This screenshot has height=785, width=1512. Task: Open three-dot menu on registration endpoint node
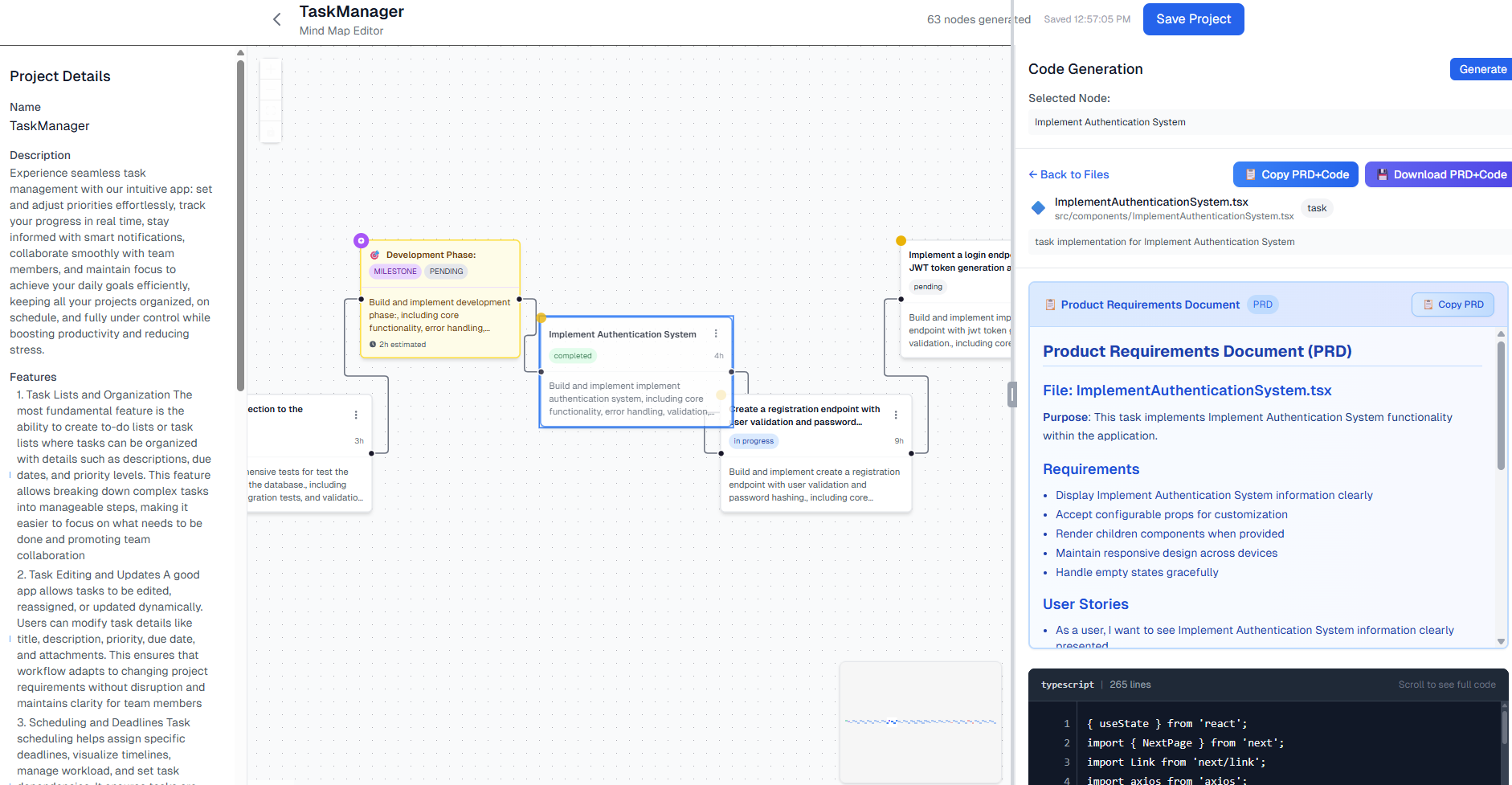(896, 415)
